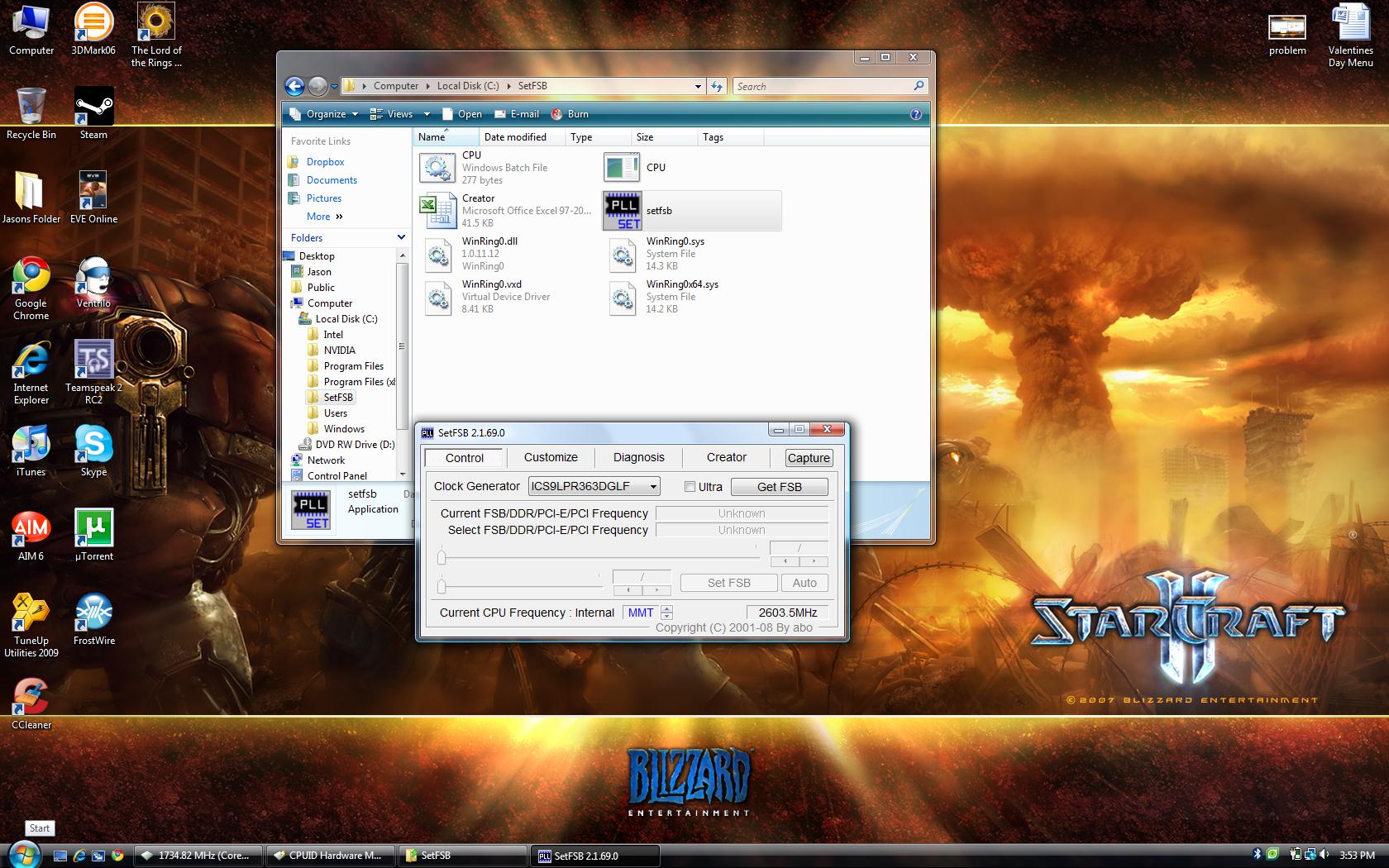1389x868 pixels.
Task: Open the address bar history dropdown
Action: tap(698, 86)
